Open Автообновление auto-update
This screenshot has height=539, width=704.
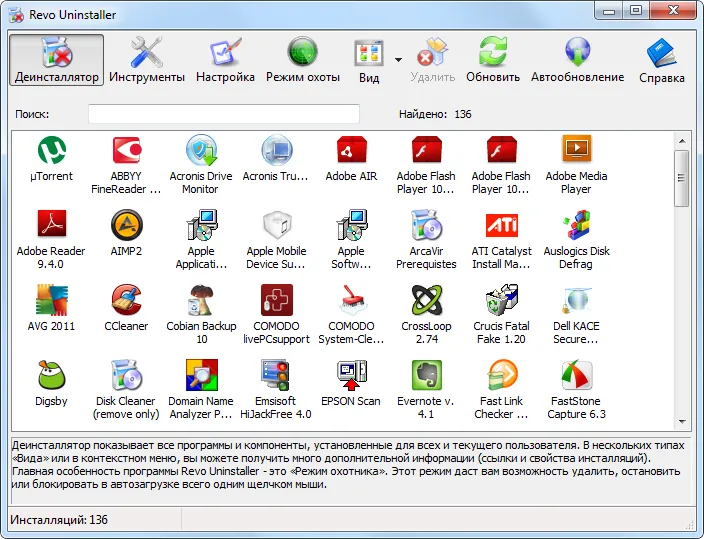point(577,60)
